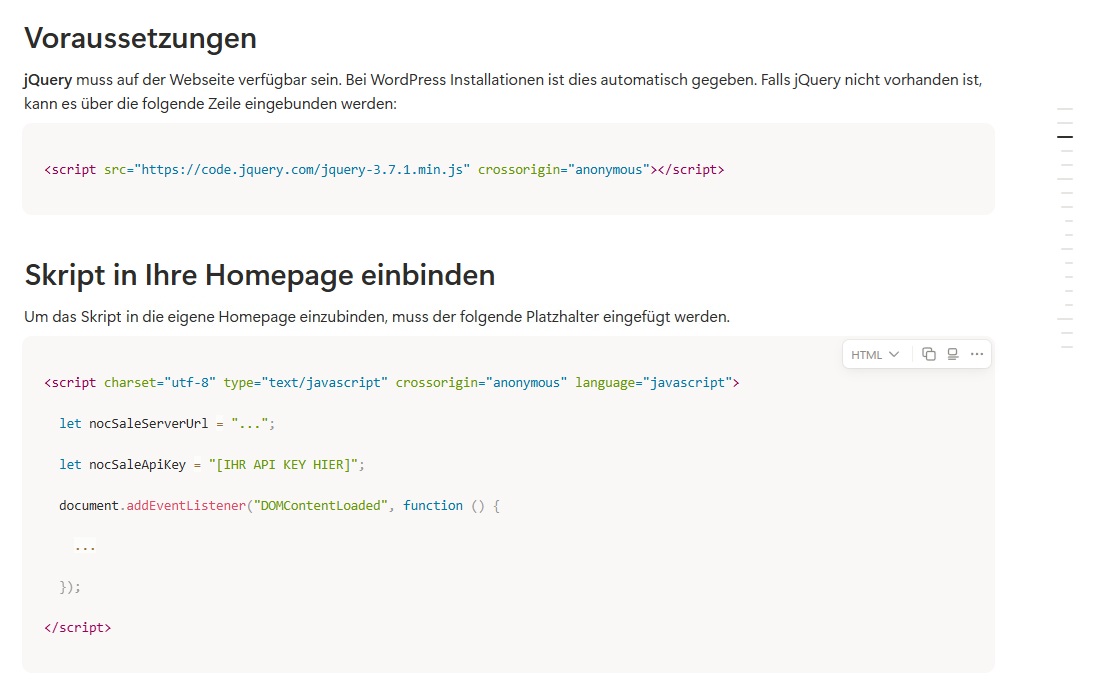Copy the HTML code block contents

929,354
